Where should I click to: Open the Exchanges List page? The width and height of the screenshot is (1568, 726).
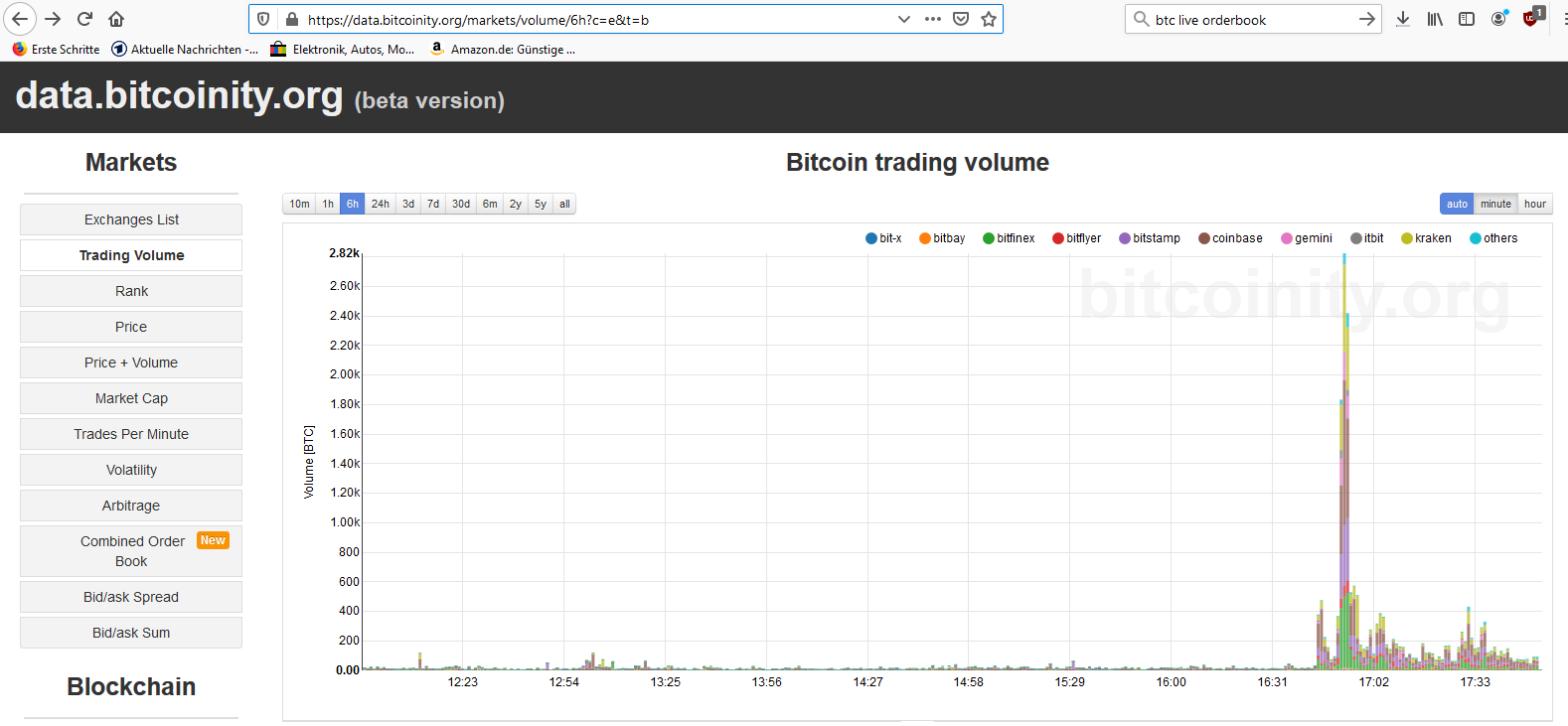tap(131, 219)
